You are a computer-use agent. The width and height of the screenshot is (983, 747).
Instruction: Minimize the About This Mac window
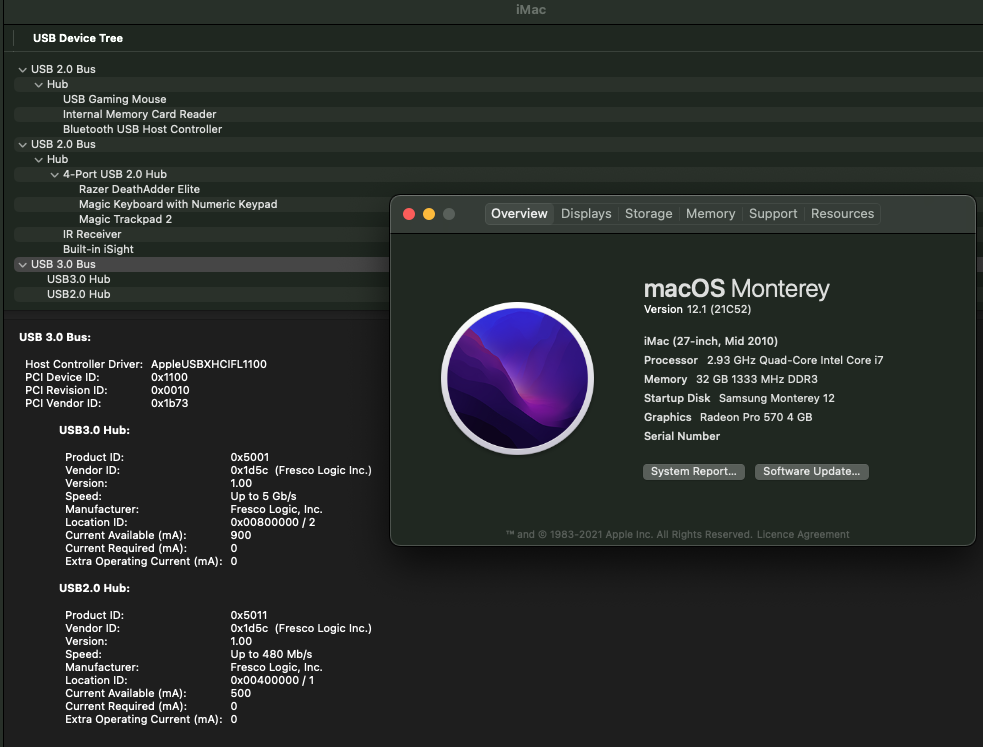point(429,214)
